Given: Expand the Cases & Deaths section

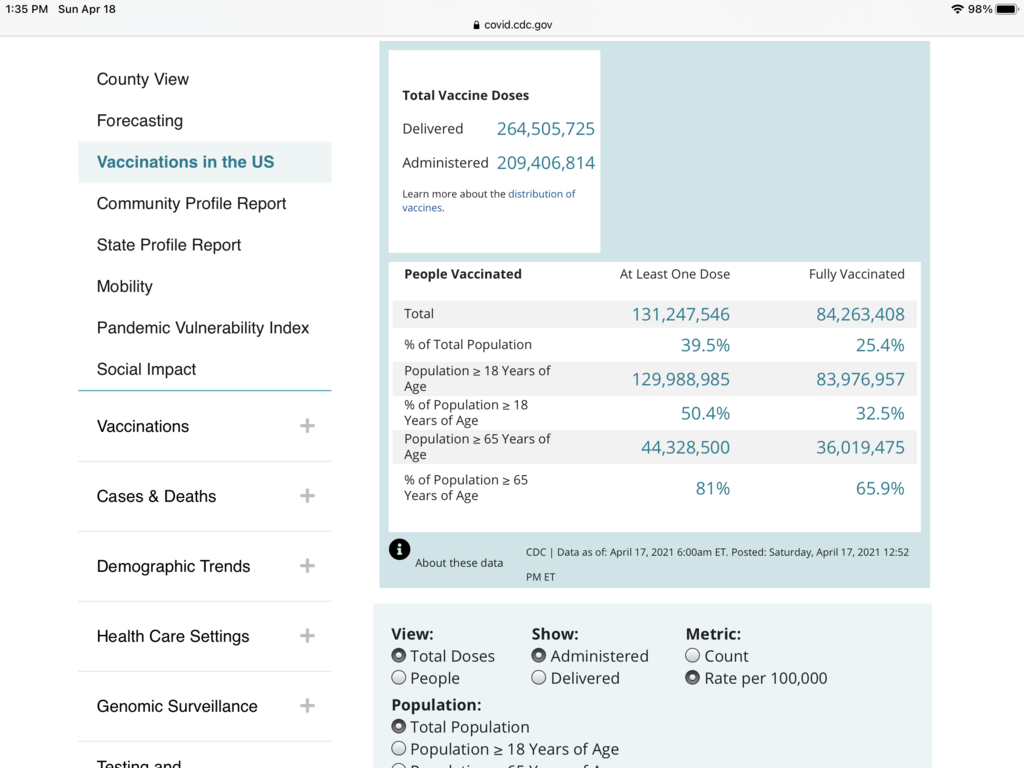Looking at the screenshot, I should pyautogui.click(x=307, y=496).
